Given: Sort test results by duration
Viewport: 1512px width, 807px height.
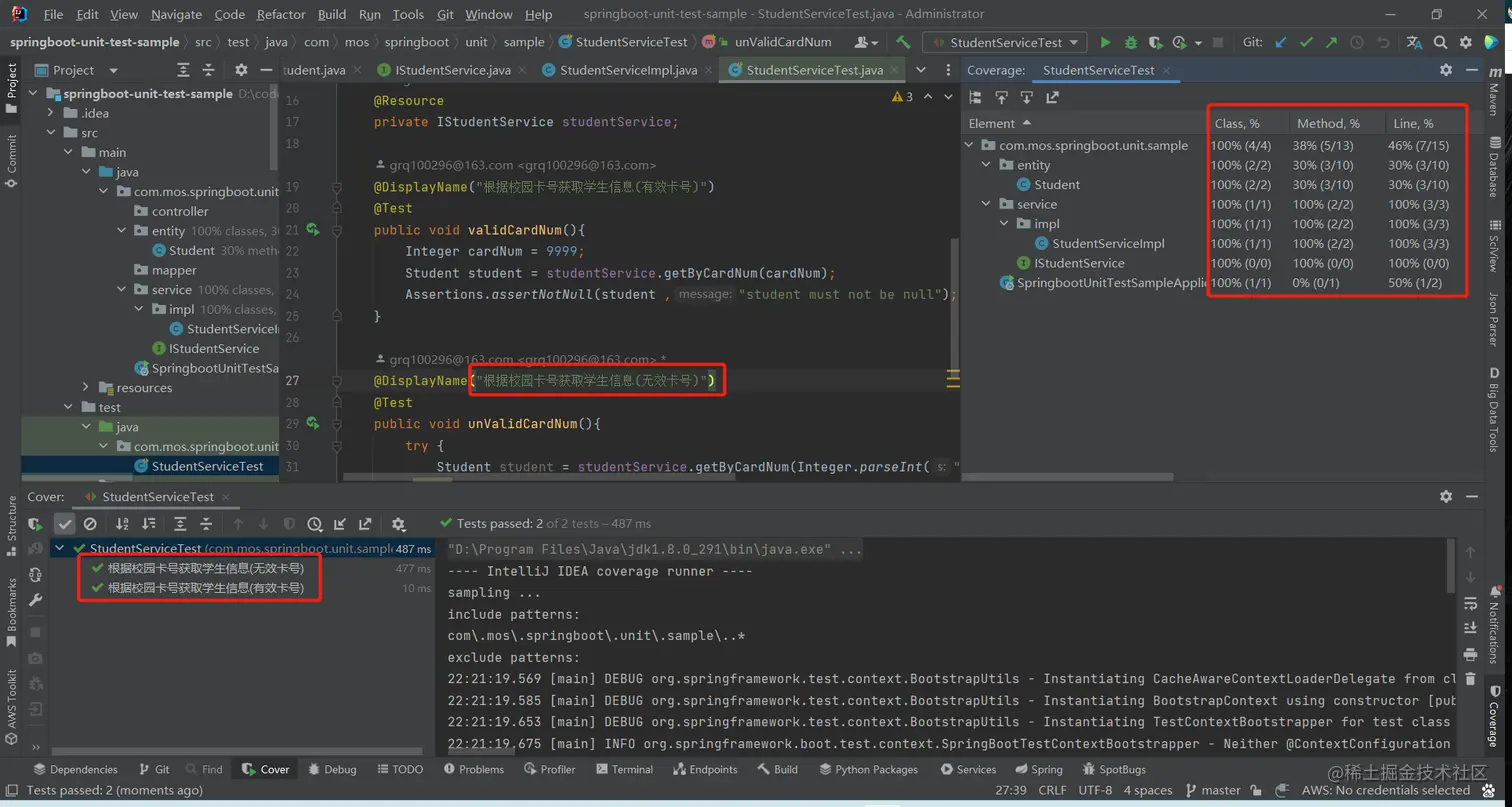Looking at the screenshot, I should pyautogui.click(x=149, y=523).
